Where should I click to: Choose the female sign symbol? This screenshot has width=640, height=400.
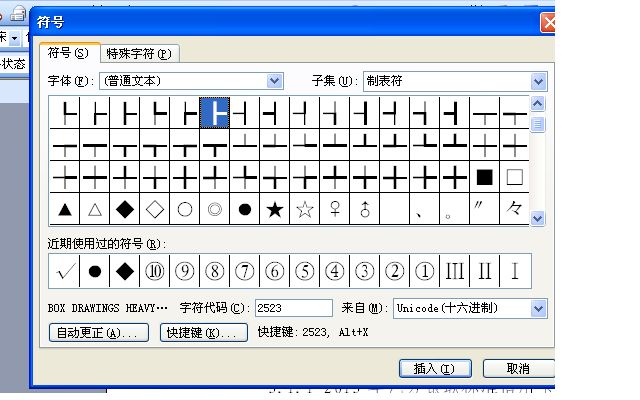tap(335, 209)
